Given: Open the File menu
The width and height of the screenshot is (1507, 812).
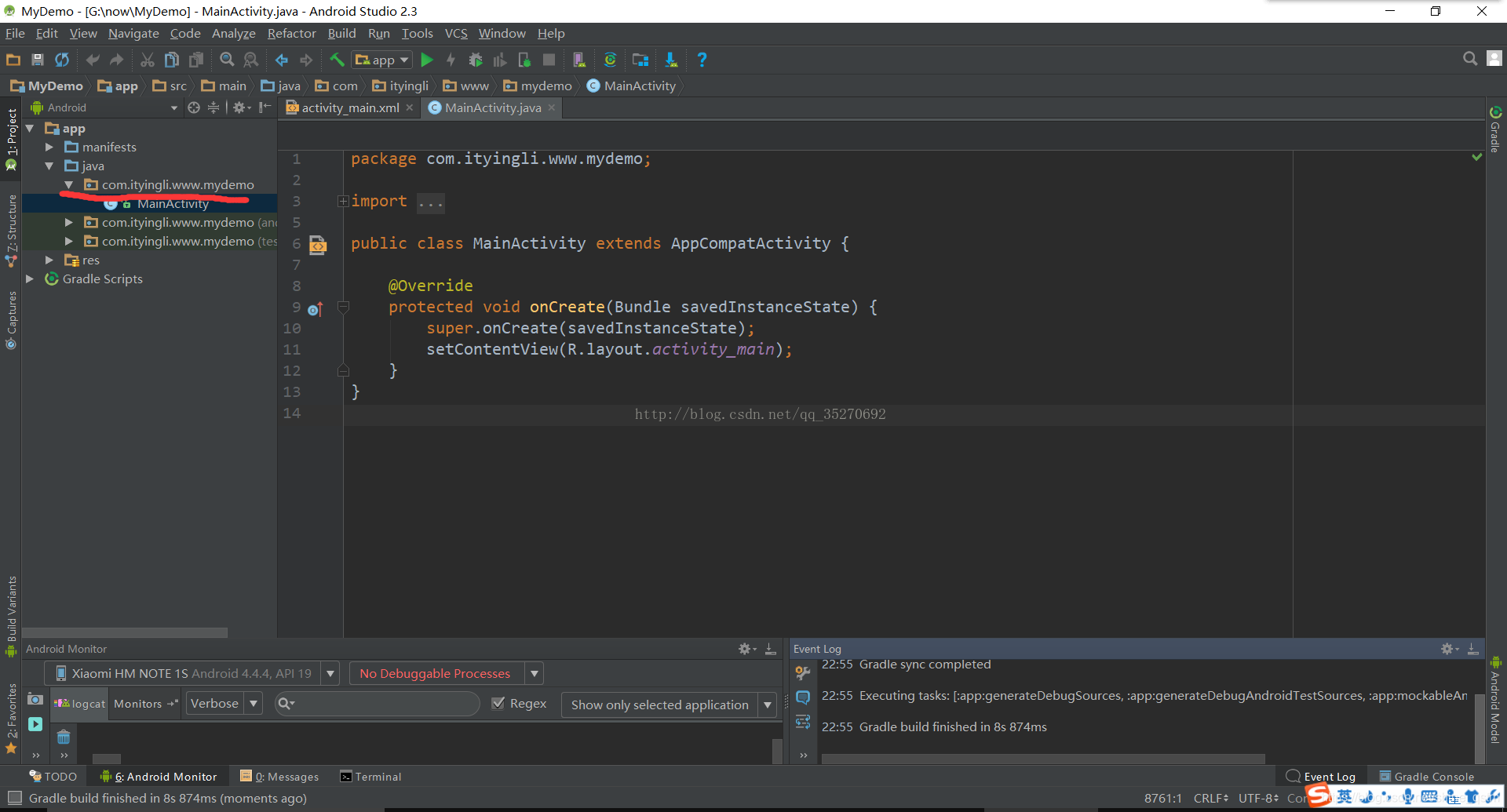Looking at the screenshot, I should point(15,33).
